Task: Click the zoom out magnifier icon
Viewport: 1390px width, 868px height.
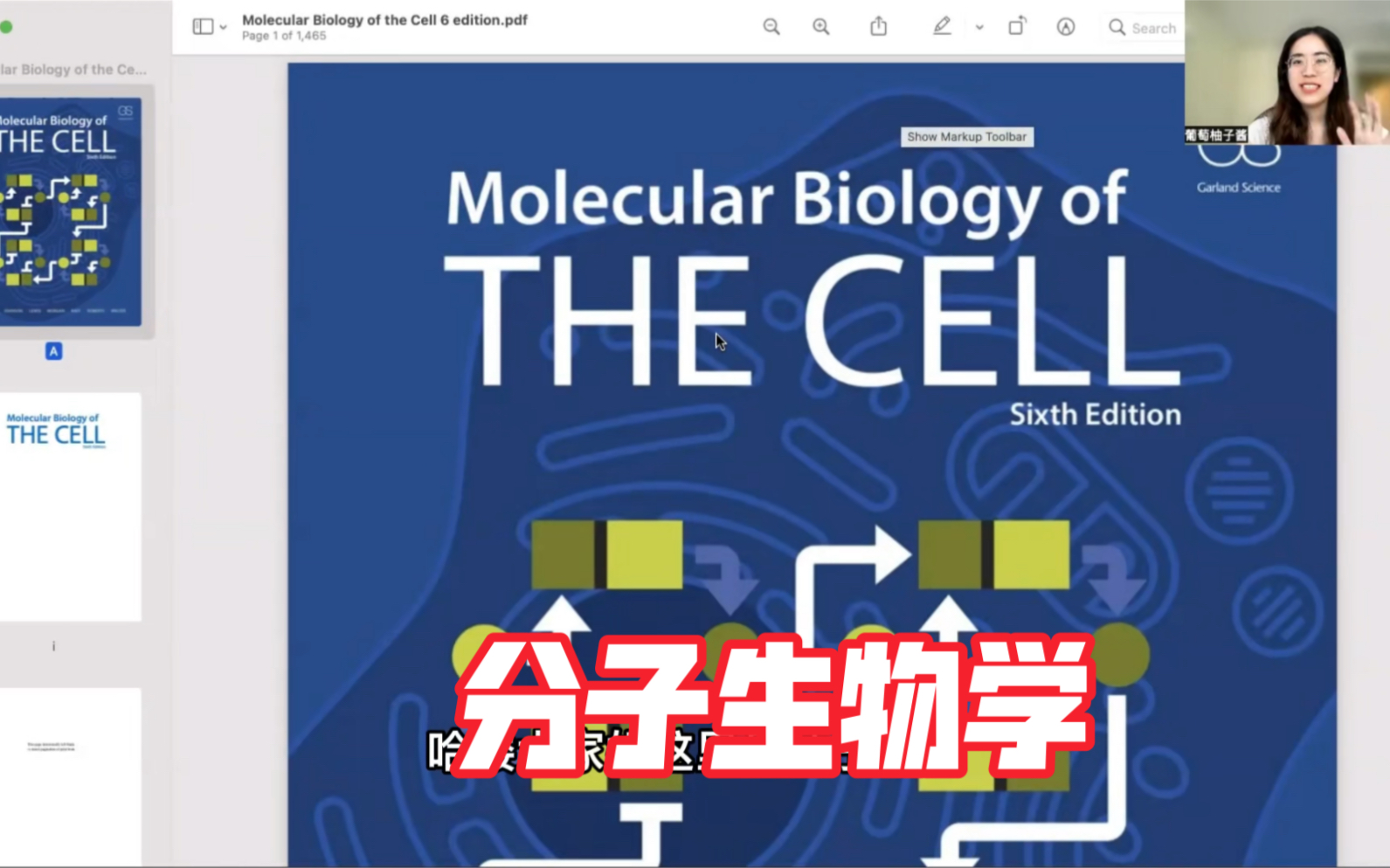Action: (771, 27)
